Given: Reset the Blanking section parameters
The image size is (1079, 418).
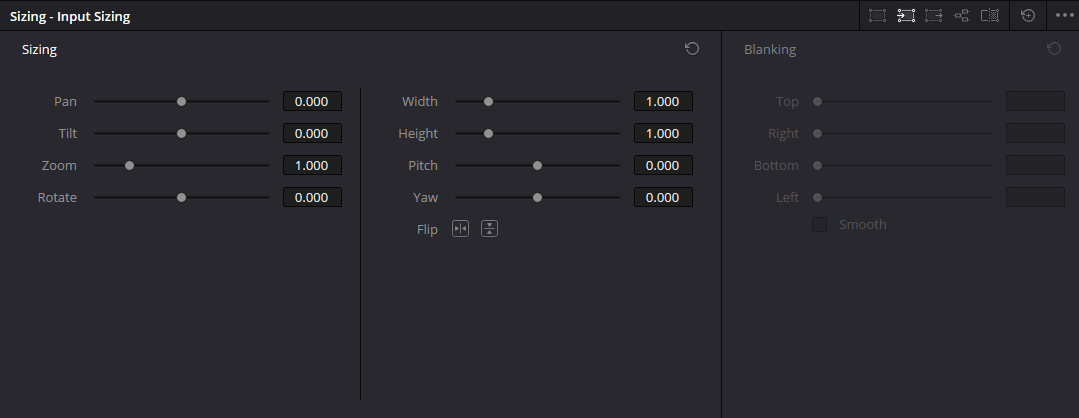Looking at the screenshot, I should 1054,48.
